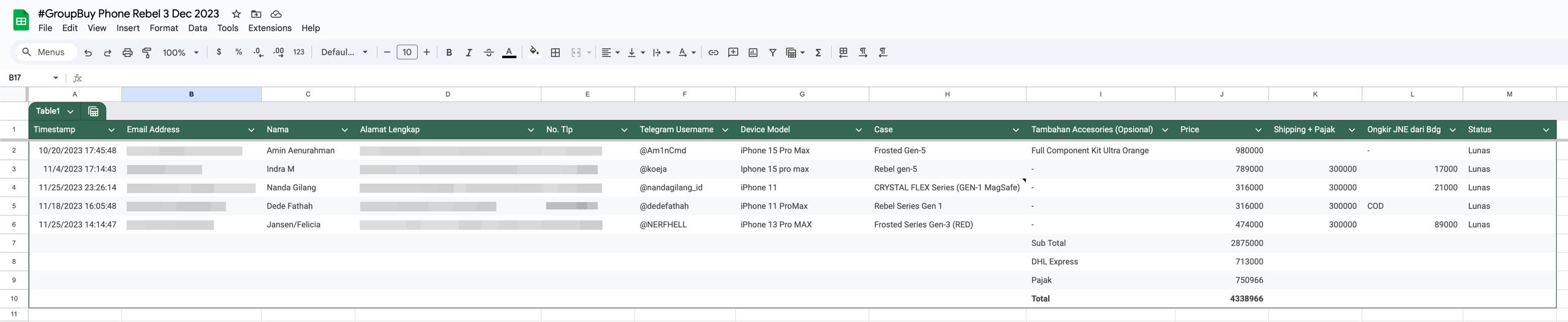Open the Status column filter dropdown
Image resolution: width=1568 pixels, height=322 pixels.
[x=1545, y=130]
